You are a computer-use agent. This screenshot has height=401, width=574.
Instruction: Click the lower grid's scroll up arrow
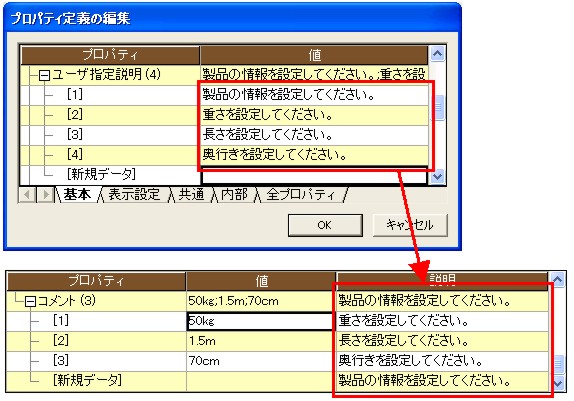(558, 280)
